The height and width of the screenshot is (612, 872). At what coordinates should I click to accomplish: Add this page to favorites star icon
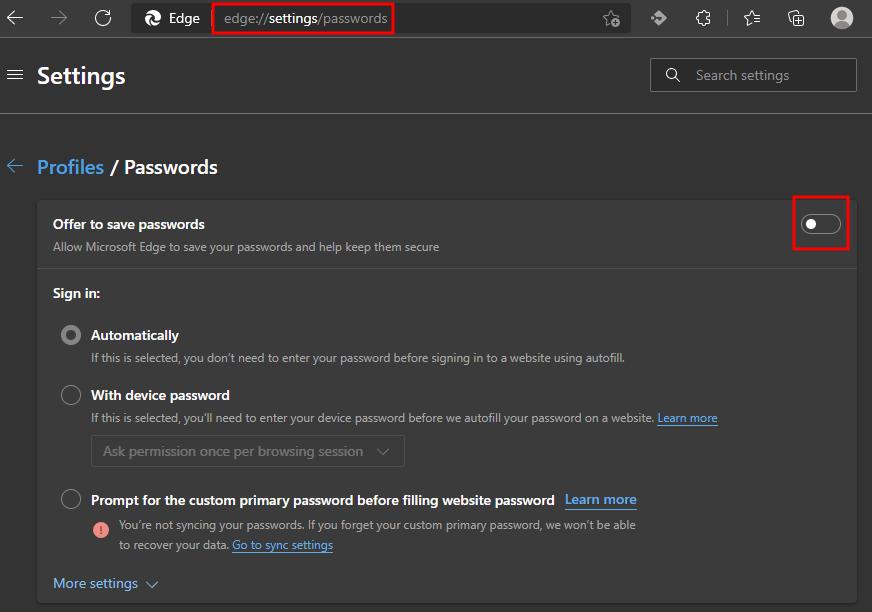(611, 18)
